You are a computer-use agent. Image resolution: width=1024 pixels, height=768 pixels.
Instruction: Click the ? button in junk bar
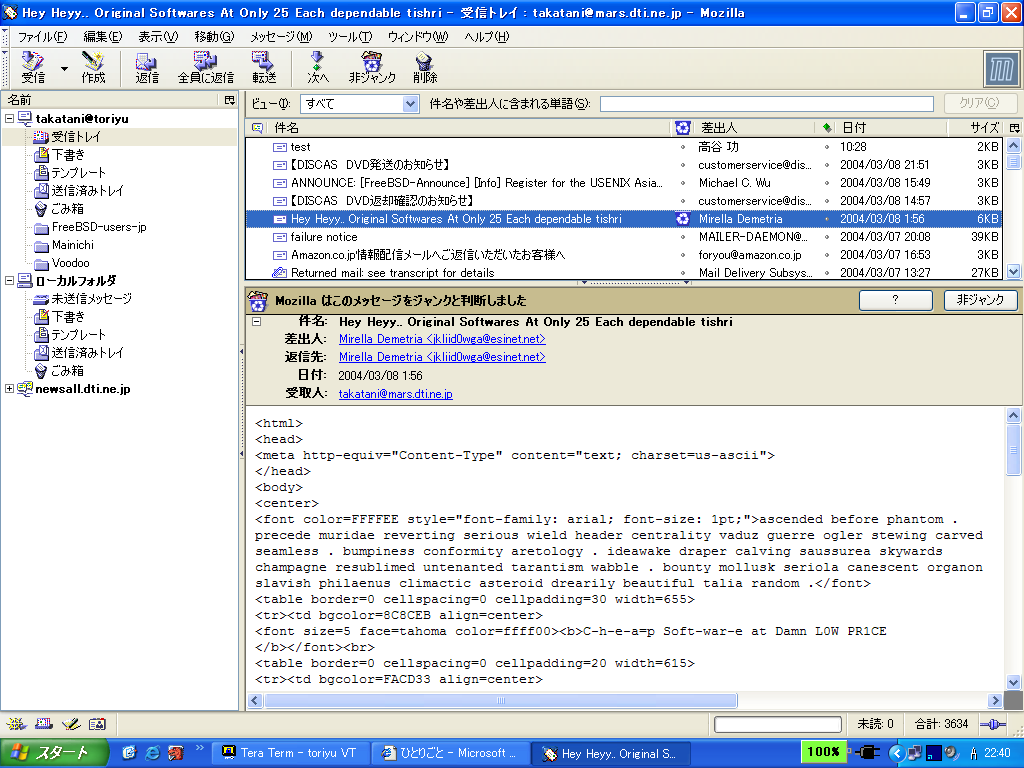[x=895, y=300]
